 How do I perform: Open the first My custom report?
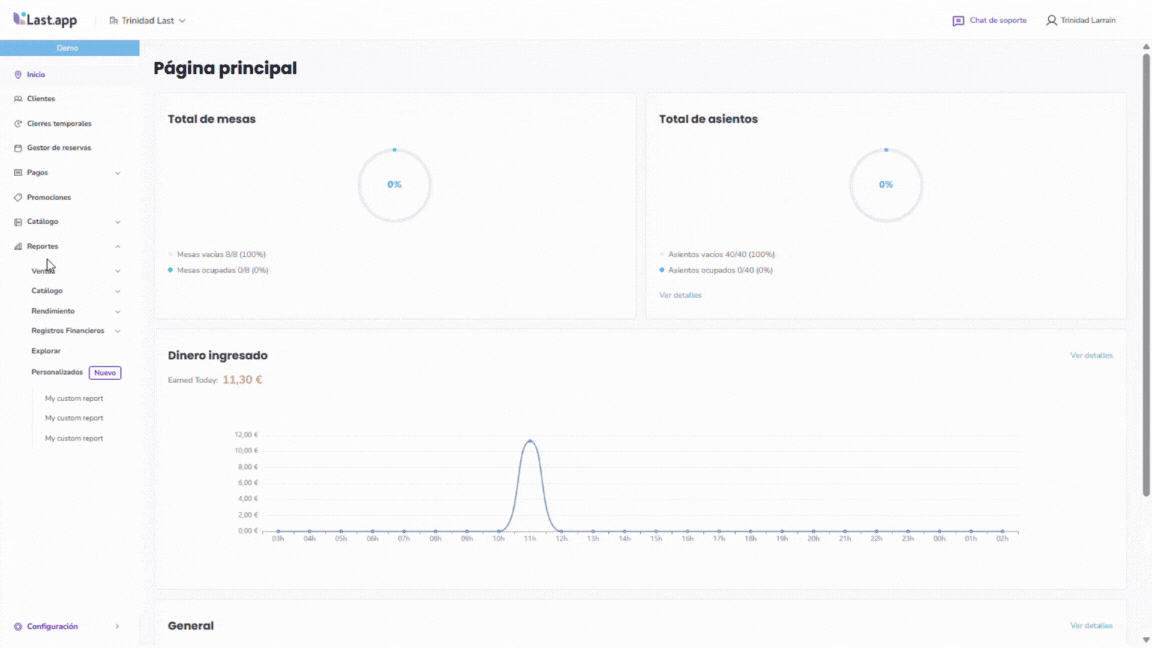coord(74,398)
